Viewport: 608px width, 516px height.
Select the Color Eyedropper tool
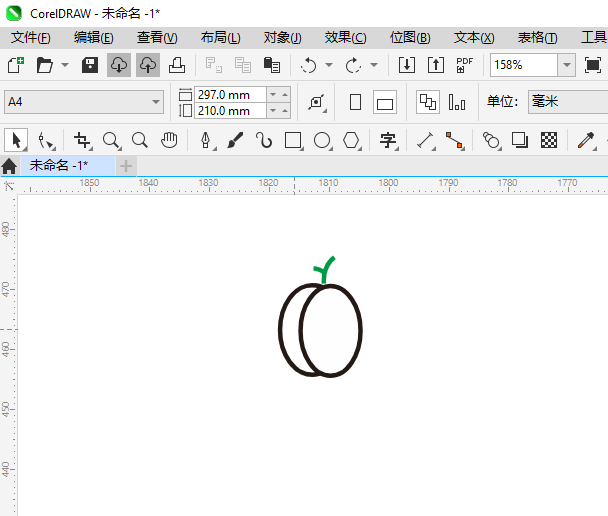point(586,140)
